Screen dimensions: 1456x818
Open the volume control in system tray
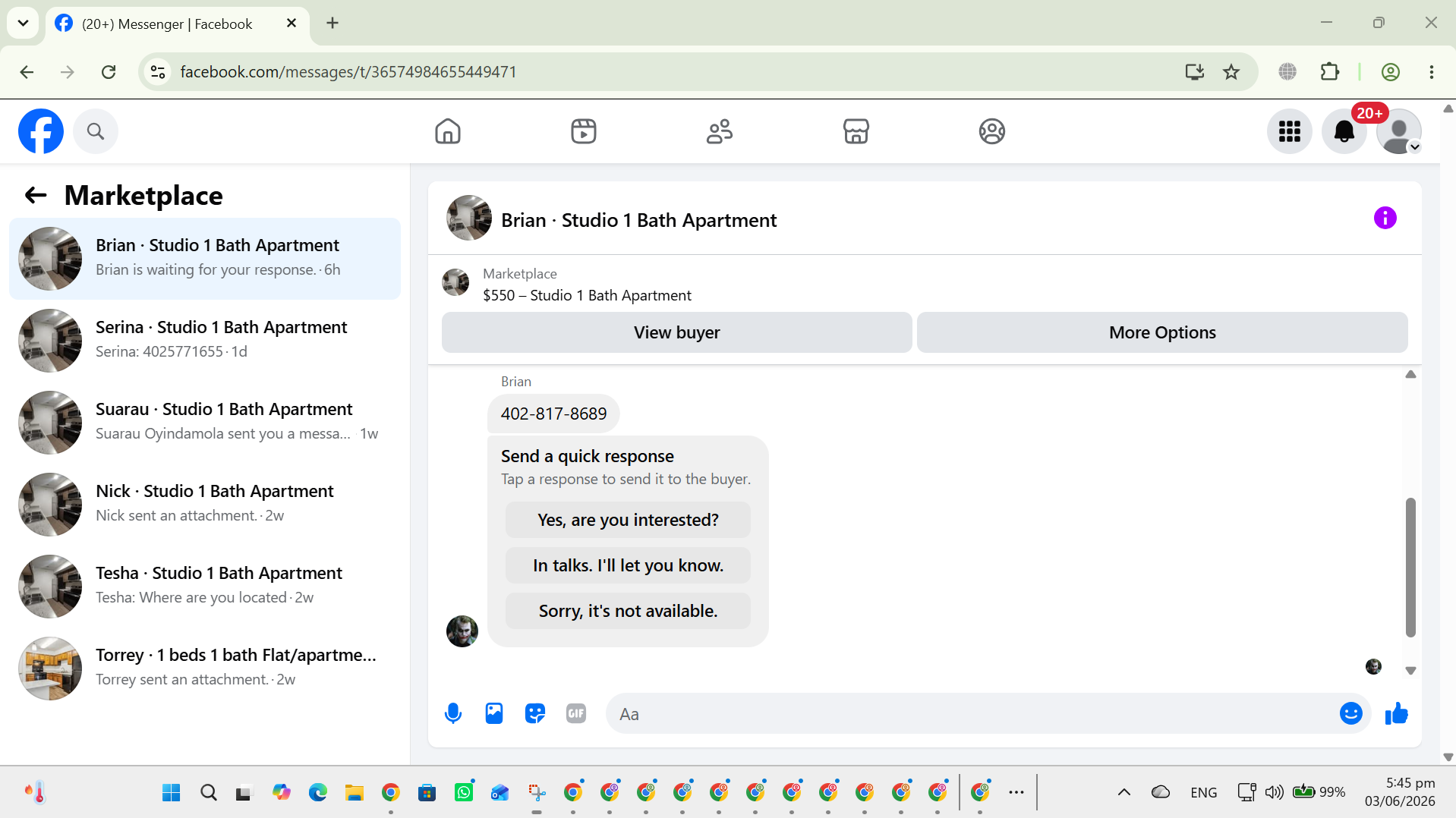(1274, 793)
